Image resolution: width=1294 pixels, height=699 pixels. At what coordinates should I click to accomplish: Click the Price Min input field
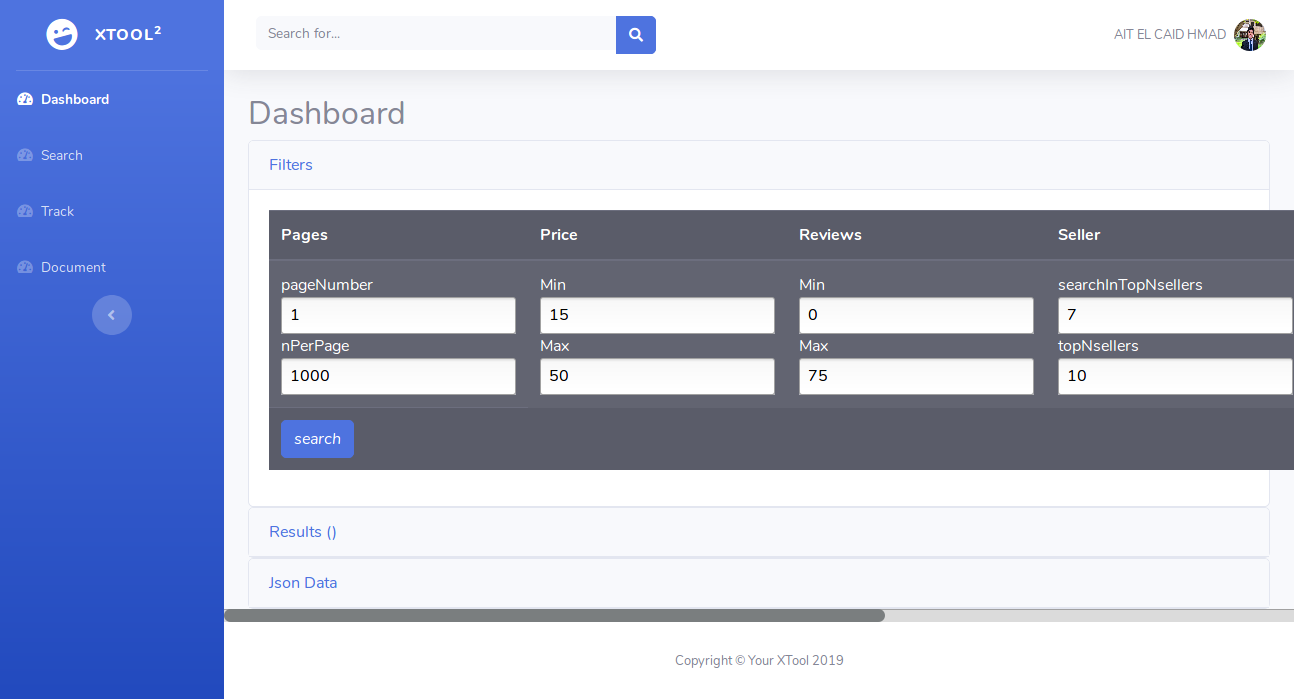click(657, 315)
